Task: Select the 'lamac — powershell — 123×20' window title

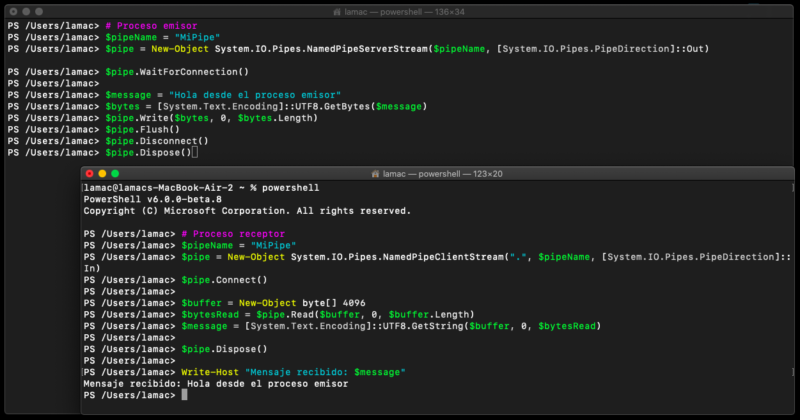Action: [442, 174]
